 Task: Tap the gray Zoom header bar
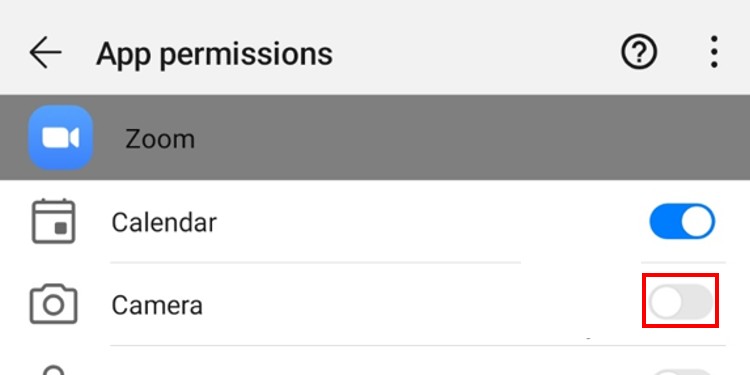(x=375, y=137)
